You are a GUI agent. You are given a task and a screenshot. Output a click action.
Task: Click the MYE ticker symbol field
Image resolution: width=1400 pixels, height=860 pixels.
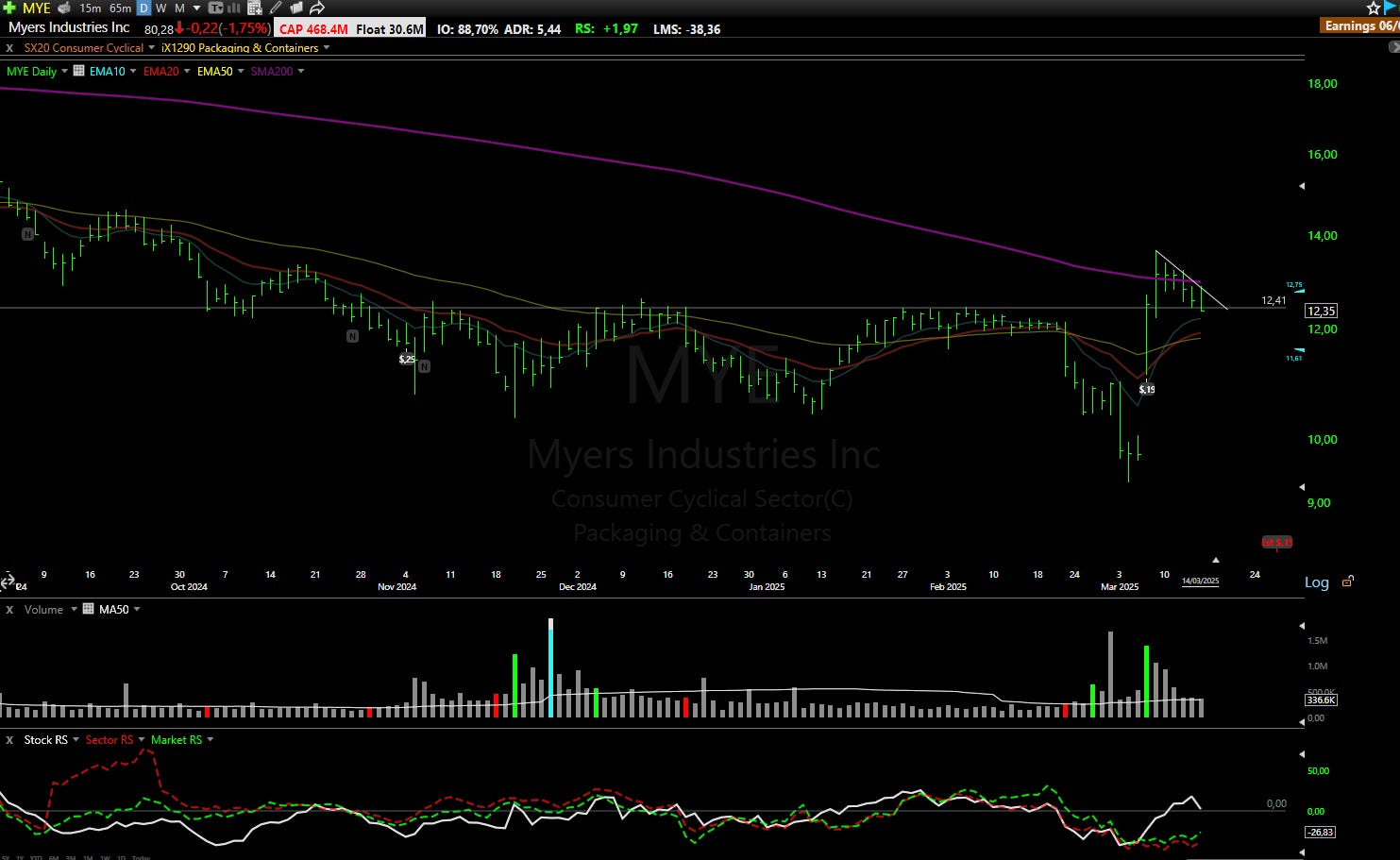[37, 8]
